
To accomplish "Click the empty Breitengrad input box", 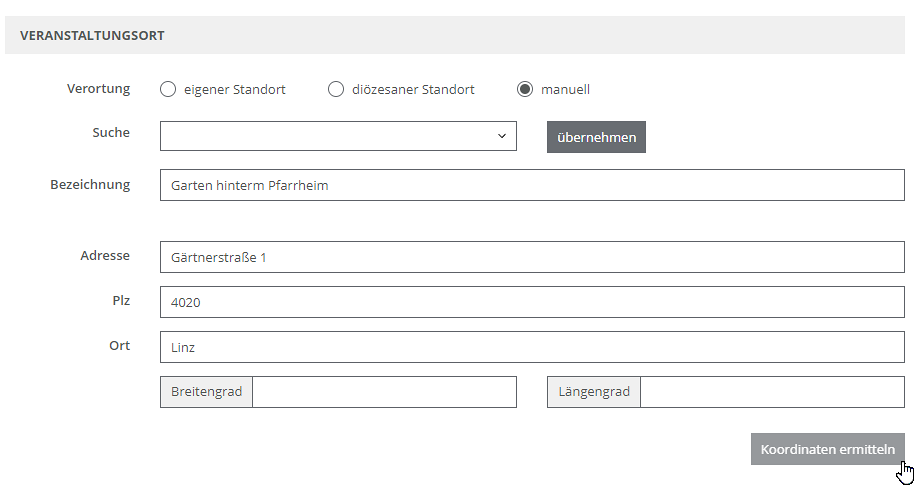I will (384, 392).
